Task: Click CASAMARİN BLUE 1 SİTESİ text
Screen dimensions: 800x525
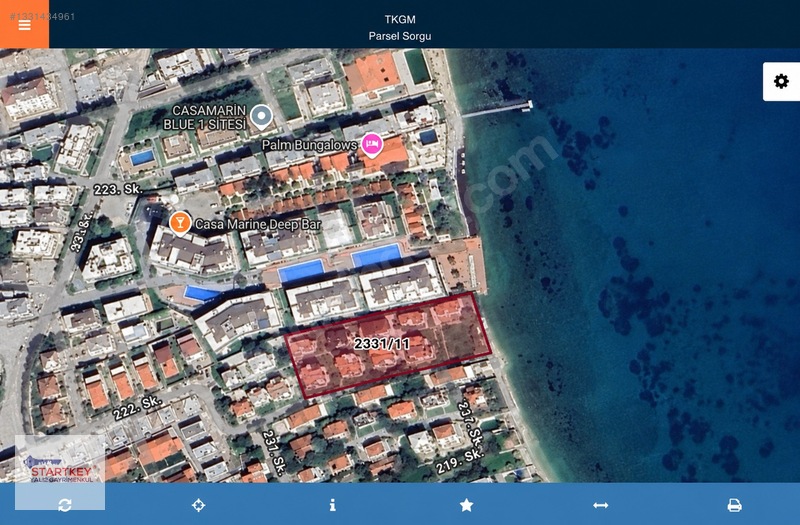Action: coord(205,117)
